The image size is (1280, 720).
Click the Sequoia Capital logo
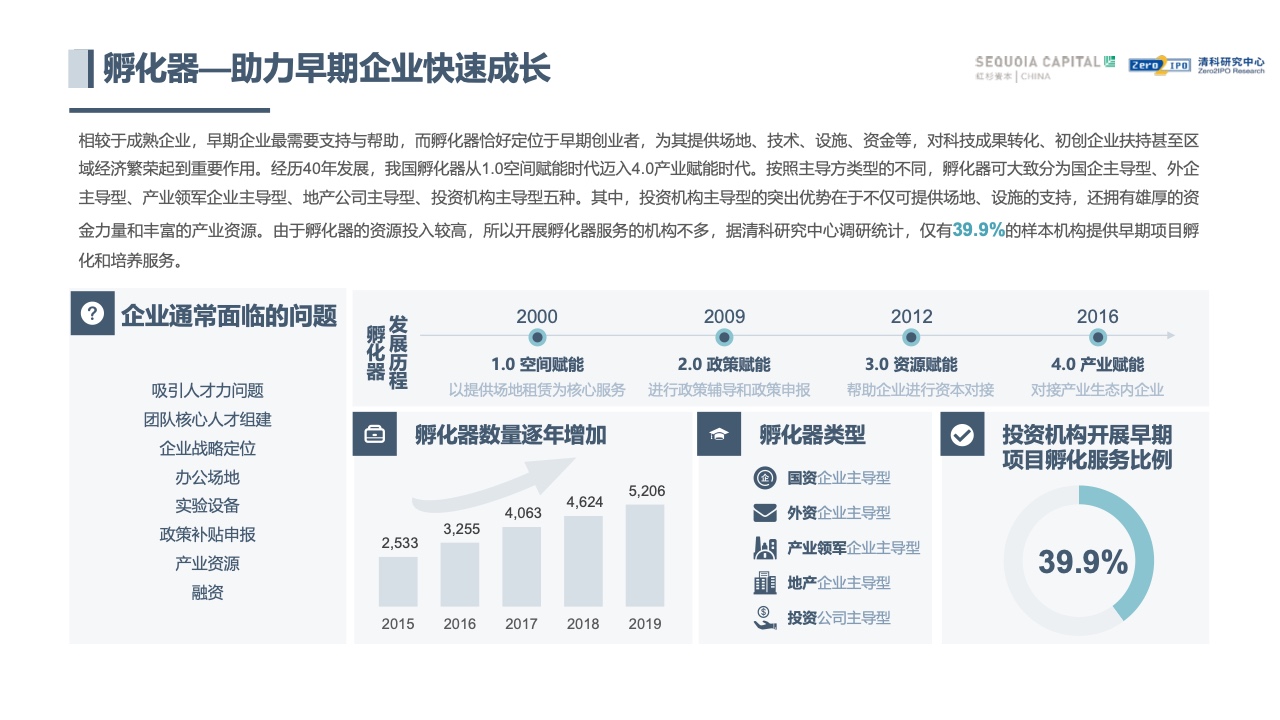click(x=1045, y=66)
